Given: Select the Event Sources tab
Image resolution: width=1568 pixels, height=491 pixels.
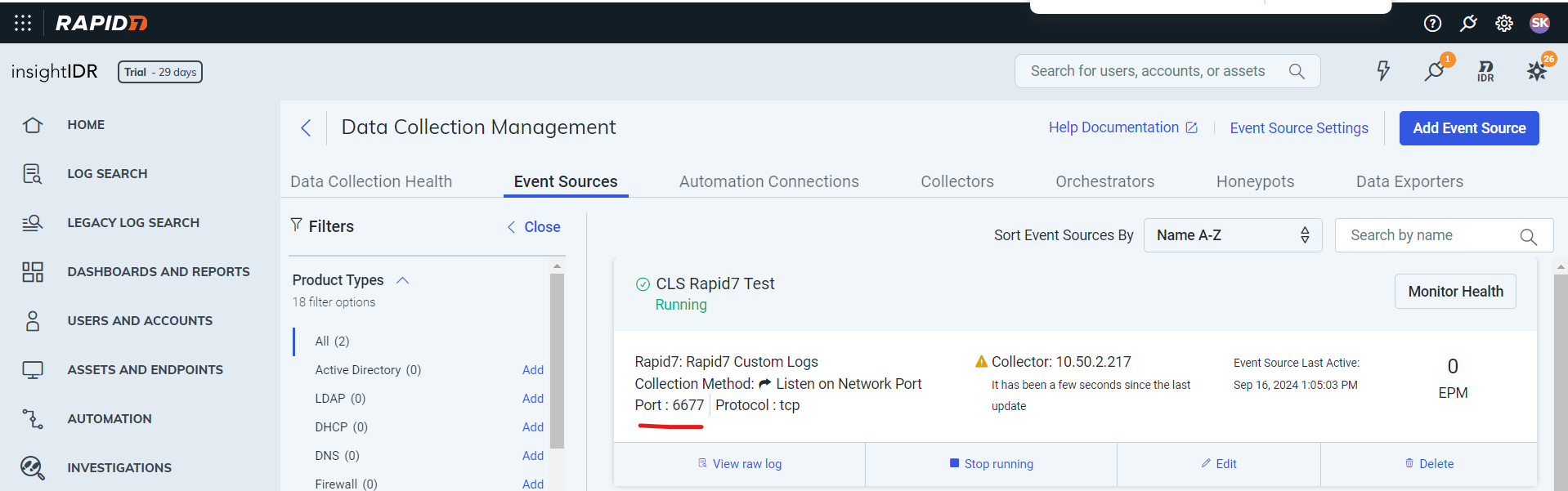Looking at the screenshot, I should click(566, 181).
